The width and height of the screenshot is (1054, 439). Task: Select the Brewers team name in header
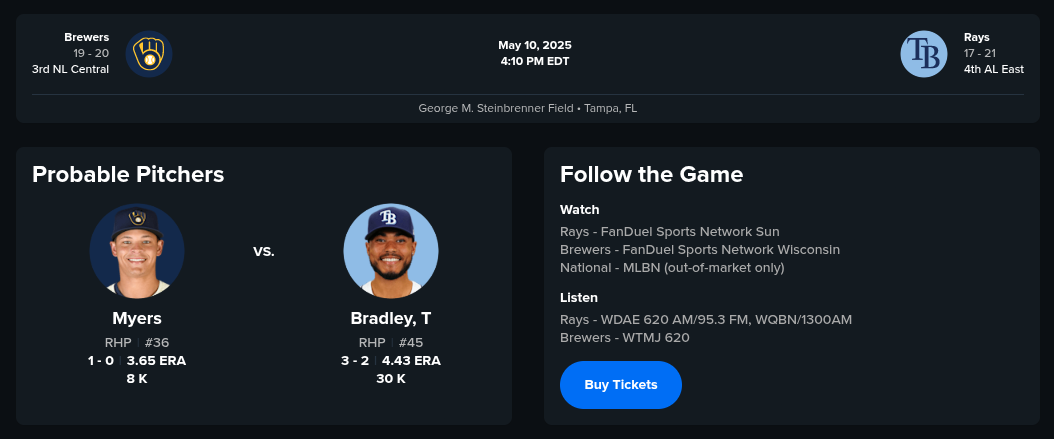coord(87,37)
